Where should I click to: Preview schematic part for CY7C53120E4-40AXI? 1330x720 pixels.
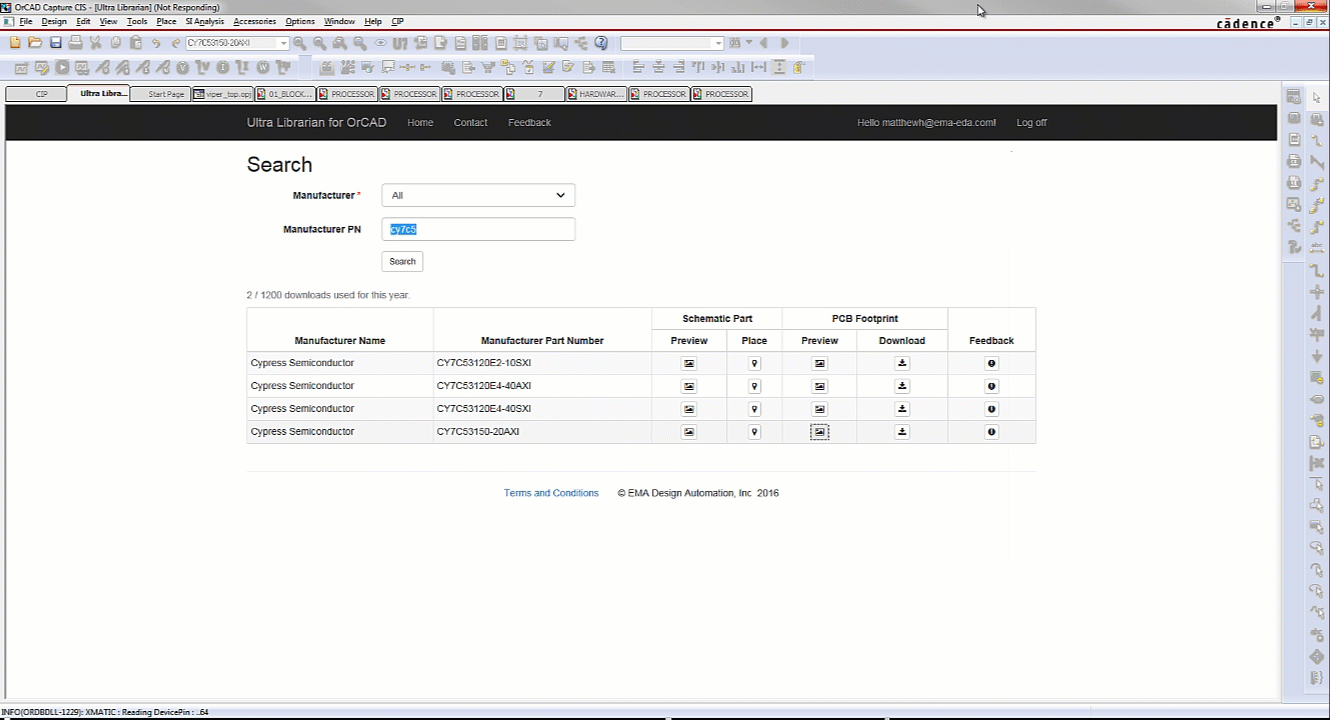click(x=689, y=386)
